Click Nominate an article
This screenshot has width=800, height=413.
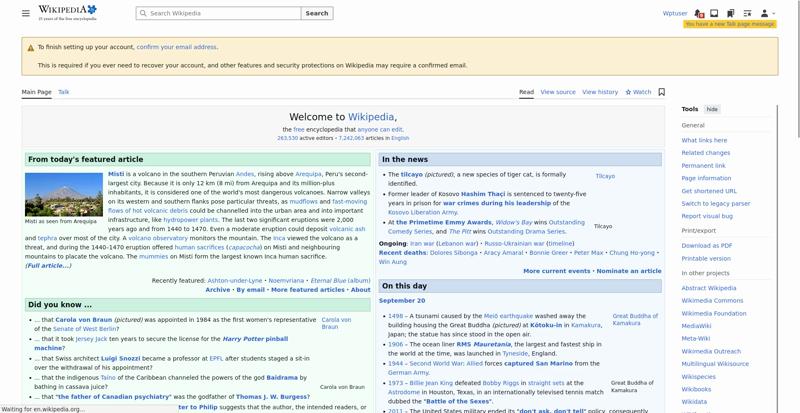pos(629,271)
